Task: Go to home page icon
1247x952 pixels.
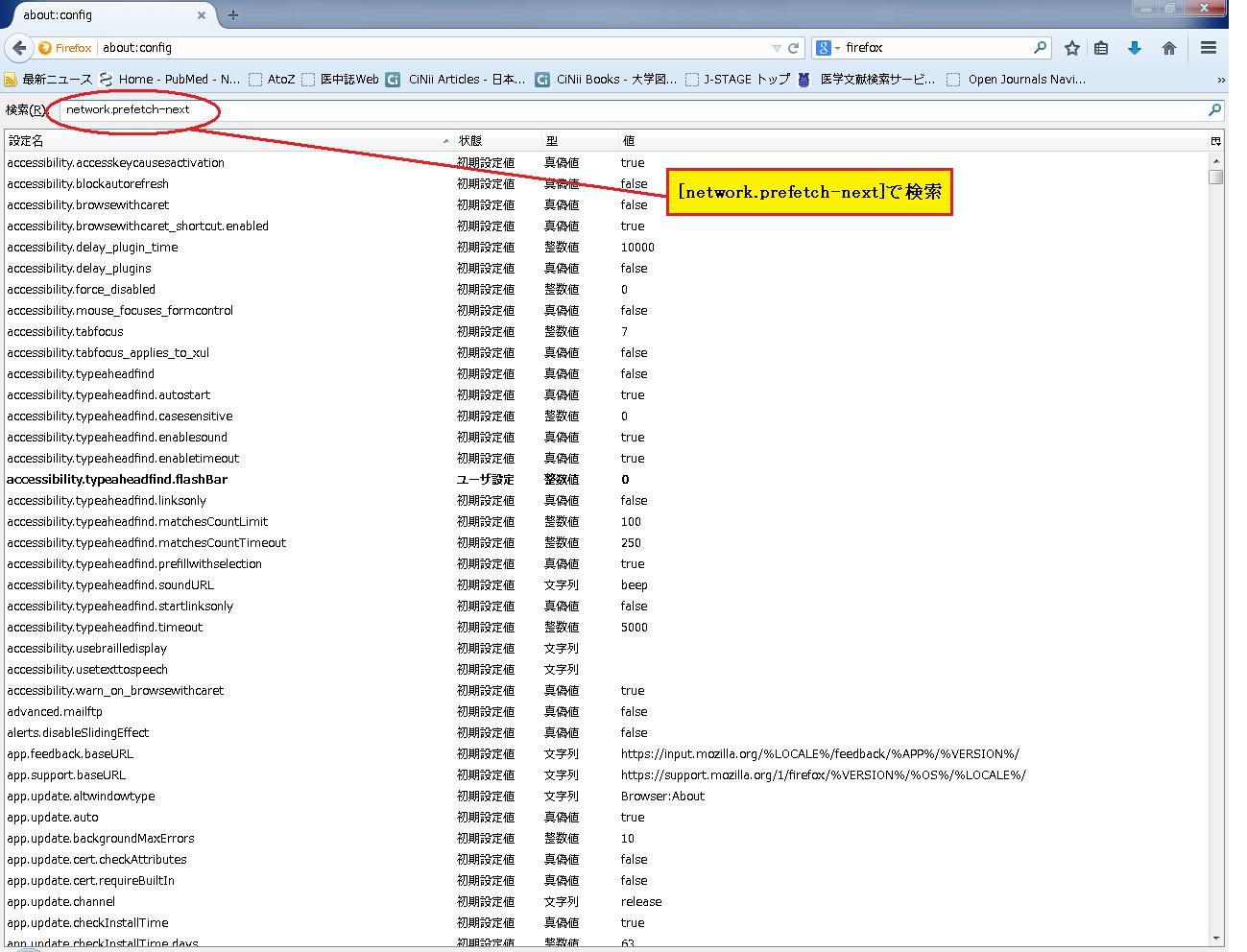Action: tap(1169, 48)
